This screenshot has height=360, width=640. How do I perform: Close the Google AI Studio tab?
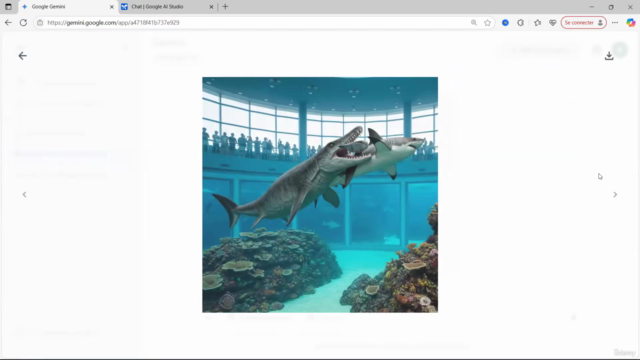coord(211,7)
